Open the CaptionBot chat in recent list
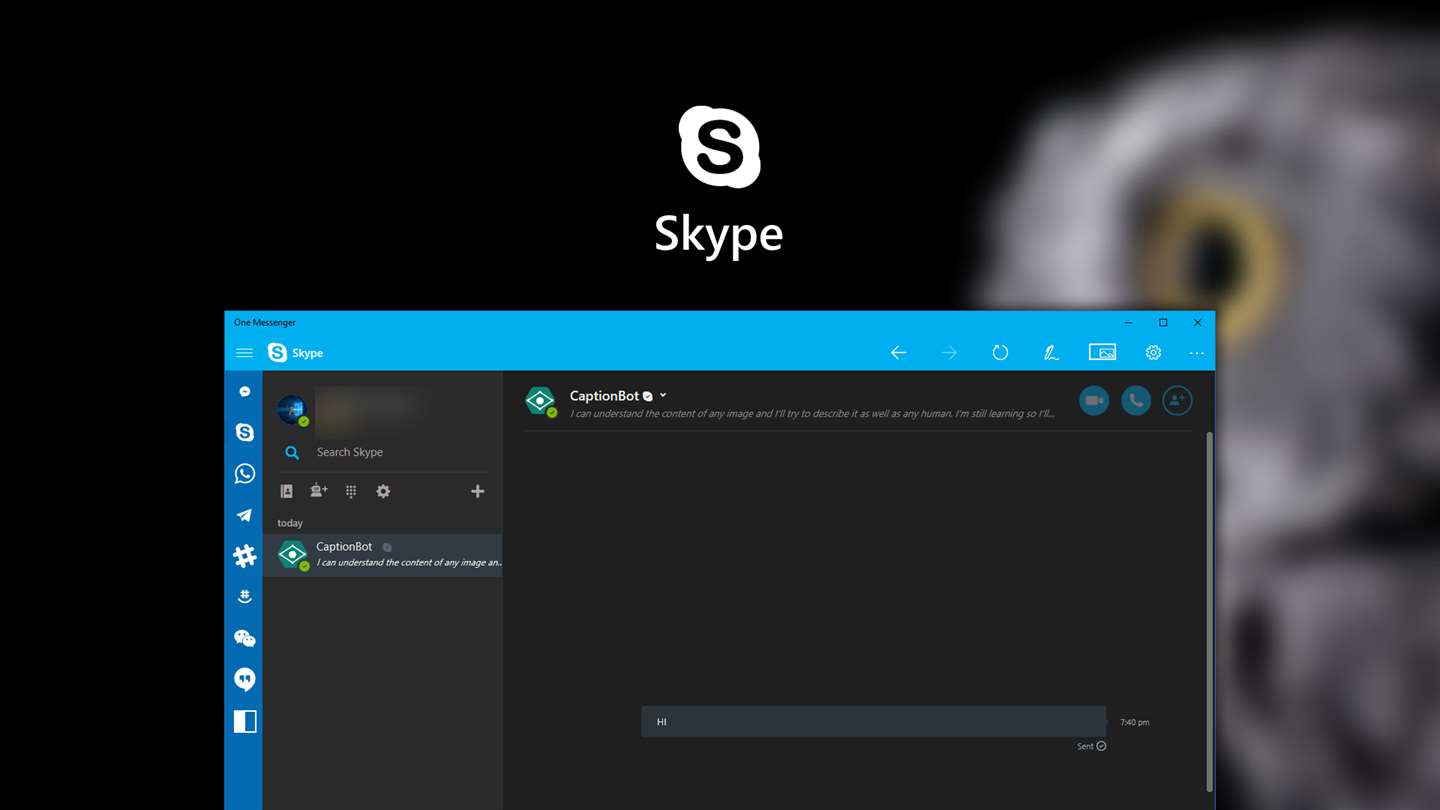This screenshot has width=1440, height=810. [x=382, y=555]
